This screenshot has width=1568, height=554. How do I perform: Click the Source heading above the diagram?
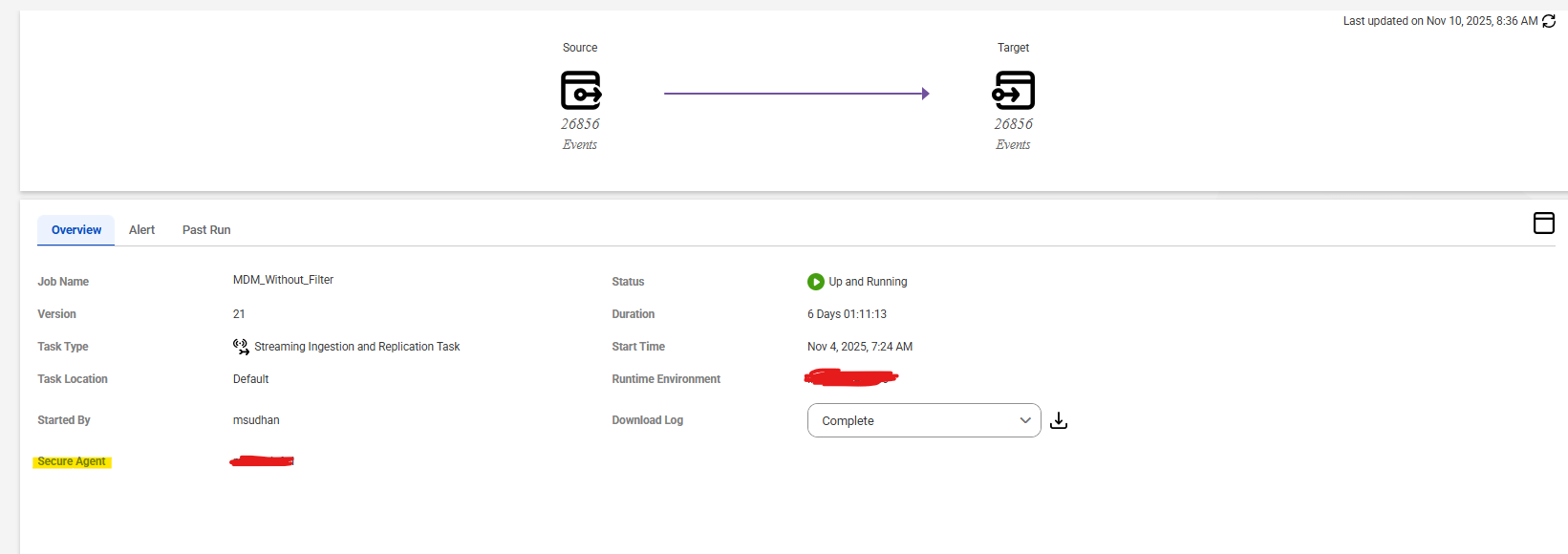(580, 48)
